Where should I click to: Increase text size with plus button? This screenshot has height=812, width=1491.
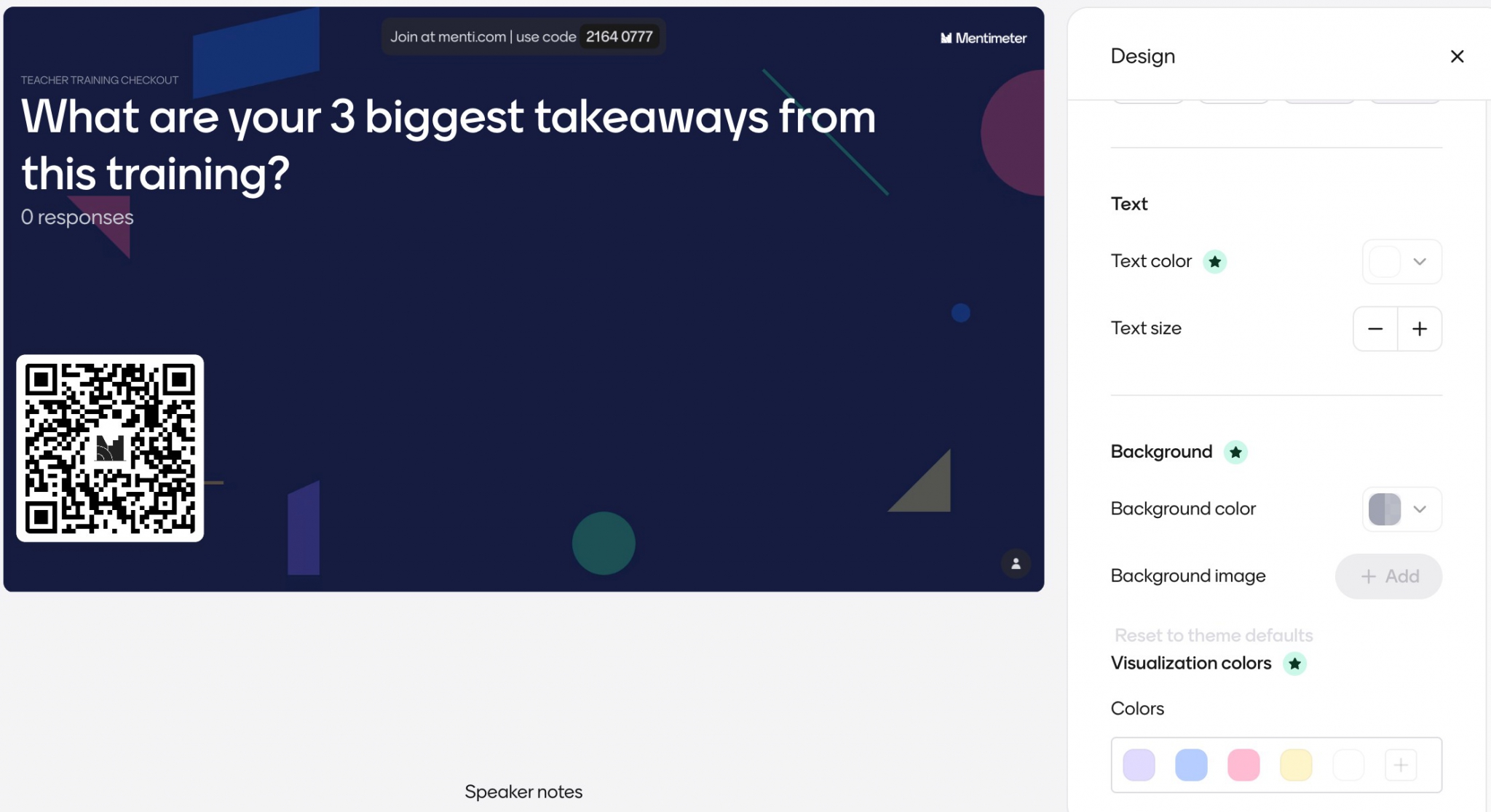click(1419, 329)
